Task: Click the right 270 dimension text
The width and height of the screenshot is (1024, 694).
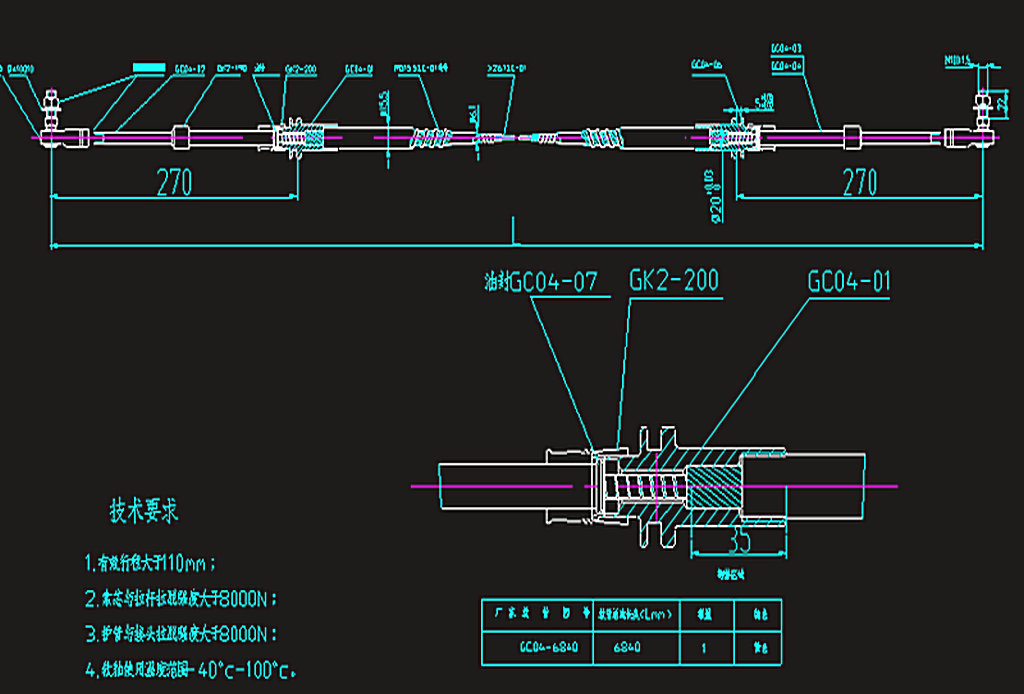Action: click(x=860, y=181)
